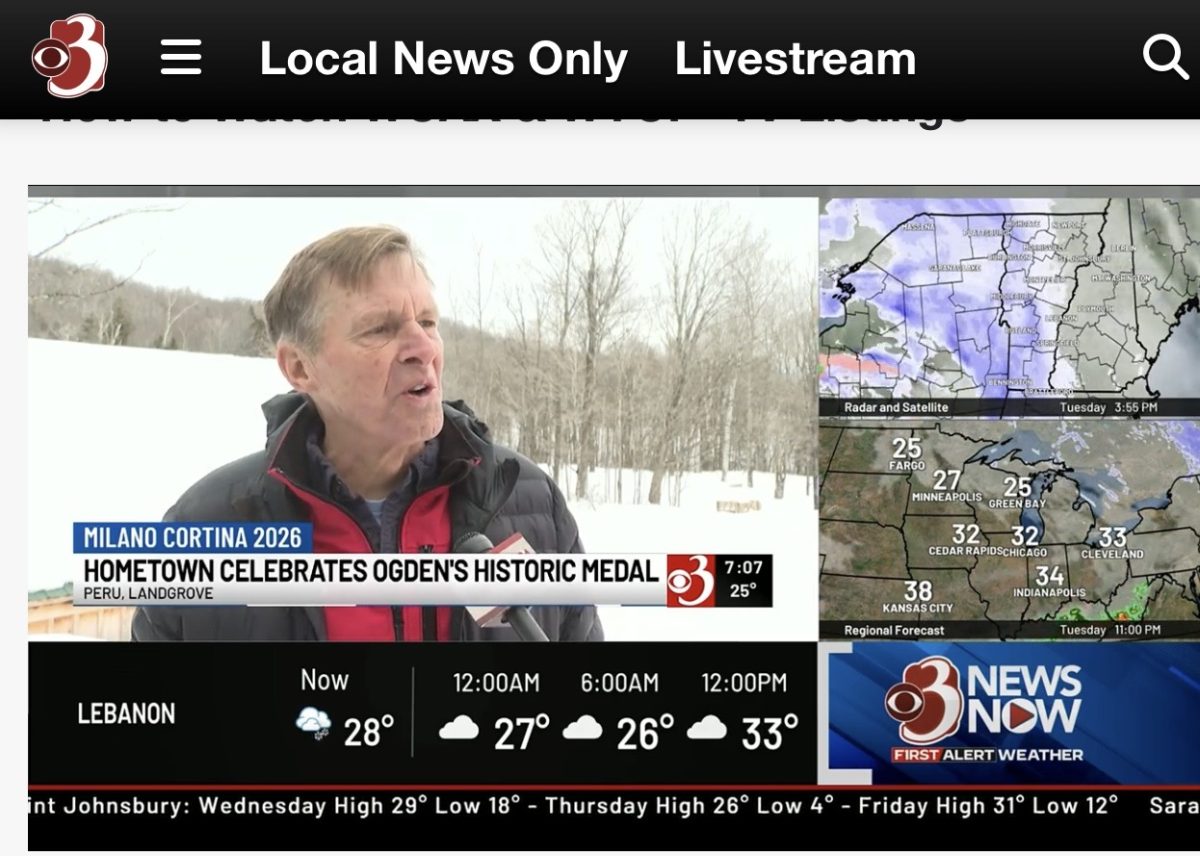Image resolution: width=1200 pixels, height=856 pixels.
Task: Click the First Alert Weather badge
Action: point(988,754)
